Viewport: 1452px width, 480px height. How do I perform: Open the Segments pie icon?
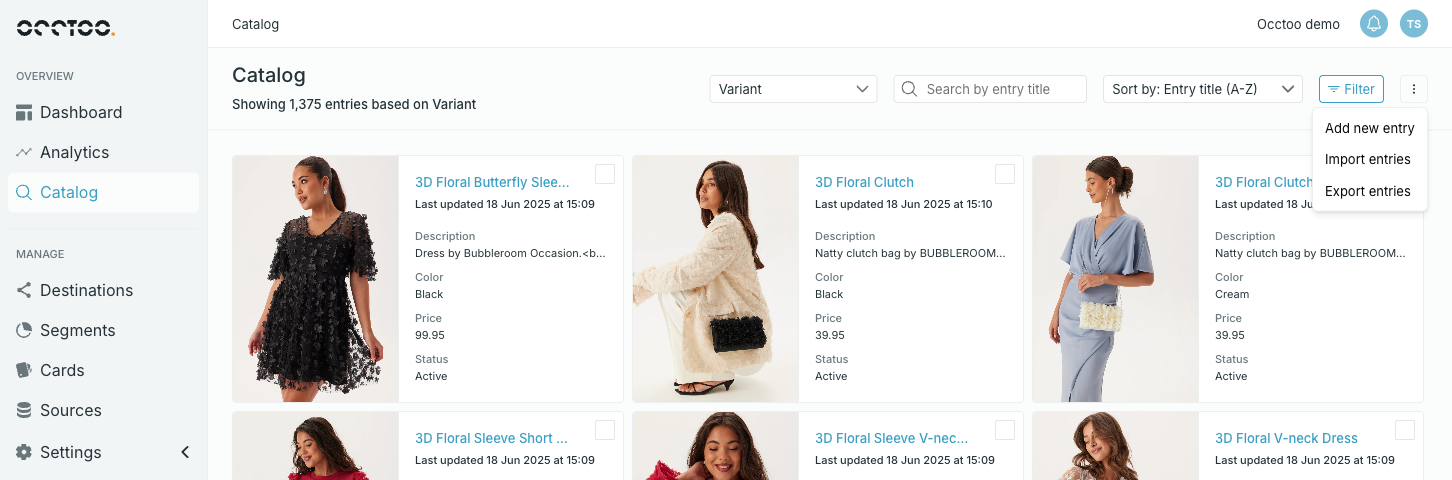click(24, 330)
